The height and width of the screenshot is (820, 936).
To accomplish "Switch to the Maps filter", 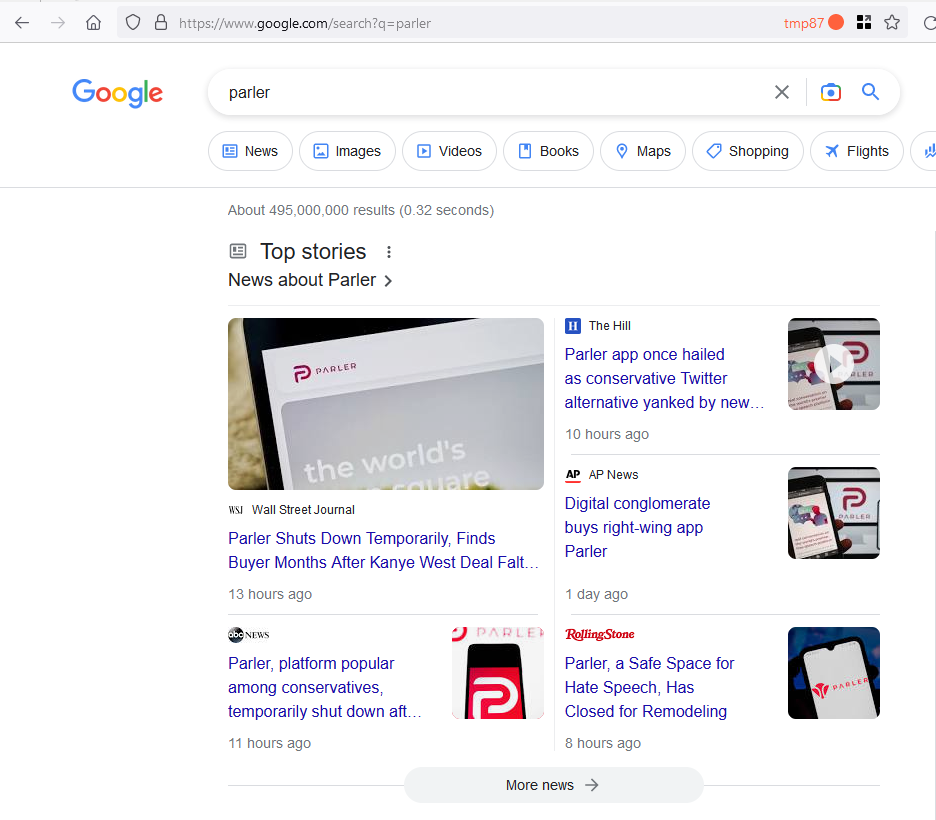I will [x=643, y=151].
